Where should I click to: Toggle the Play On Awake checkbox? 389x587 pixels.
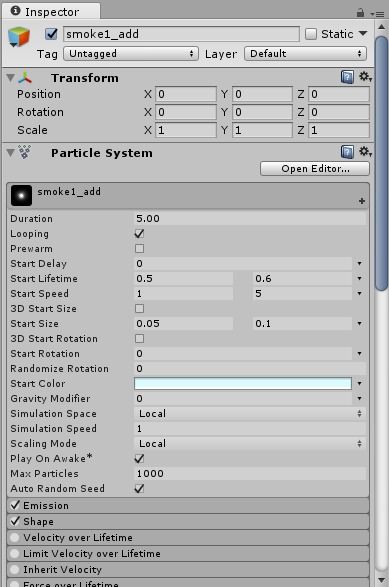pos(139,458)
